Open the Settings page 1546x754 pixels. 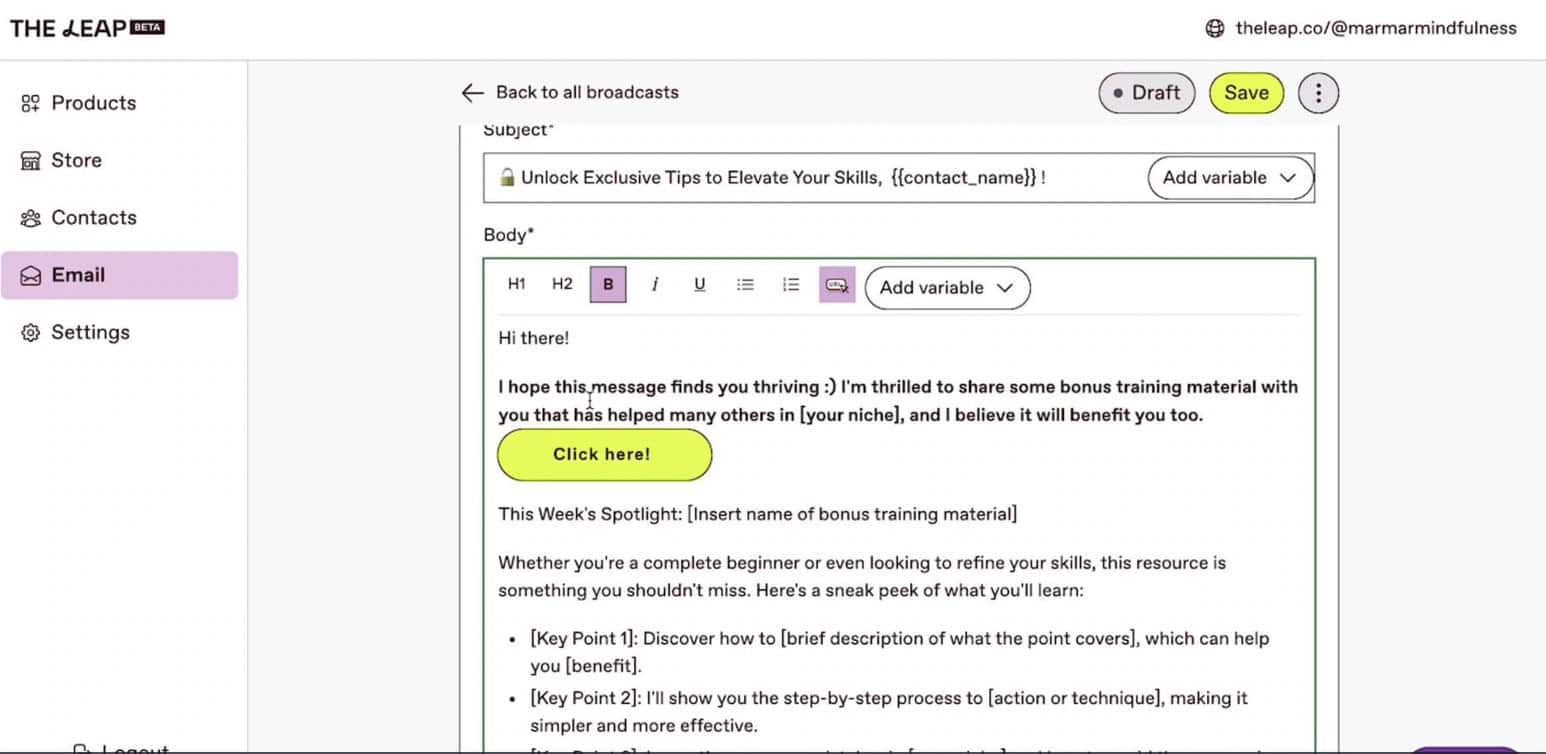[90, 331]
